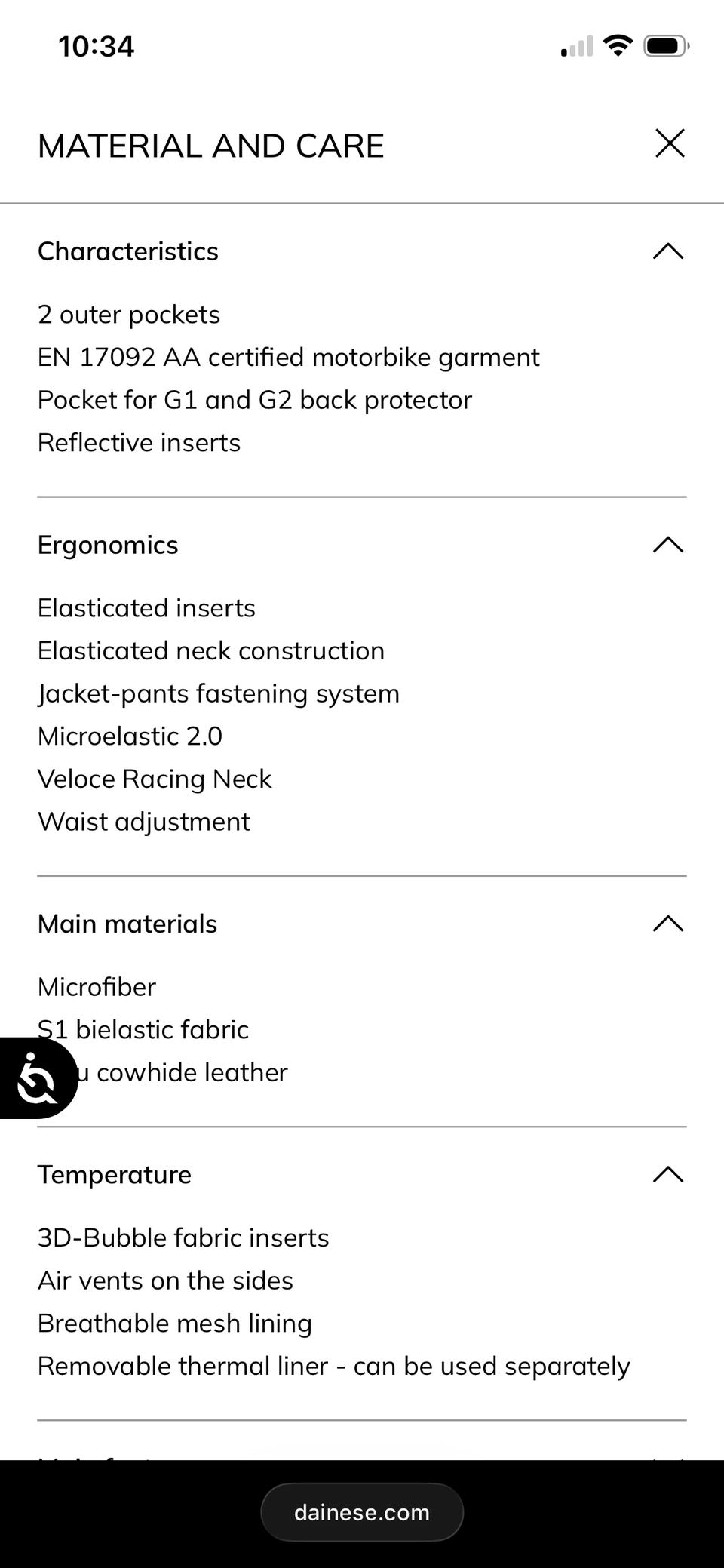Collapse Ergonomics using its chevron arrow

coord(667,545)
